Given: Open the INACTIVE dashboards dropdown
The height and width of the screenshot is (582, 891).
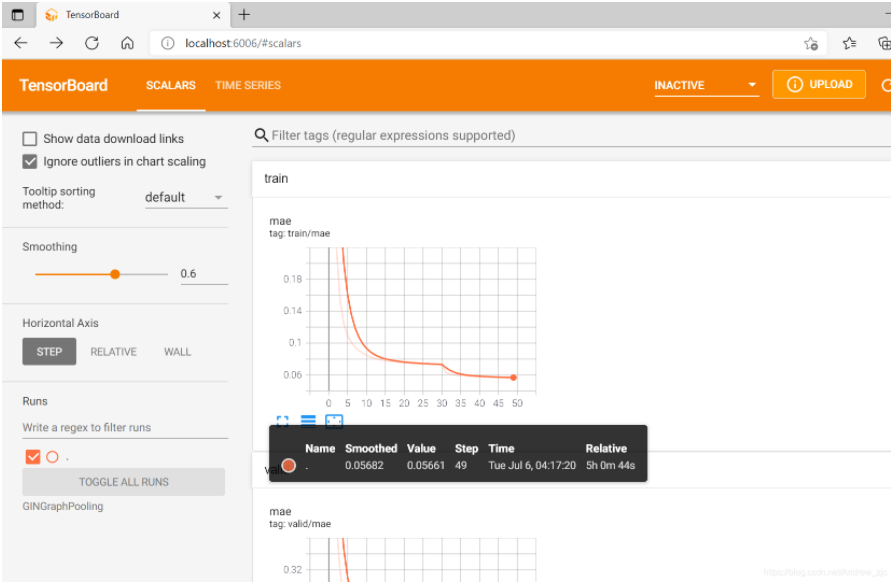Looking at the screenshot, I should (706, 85).
